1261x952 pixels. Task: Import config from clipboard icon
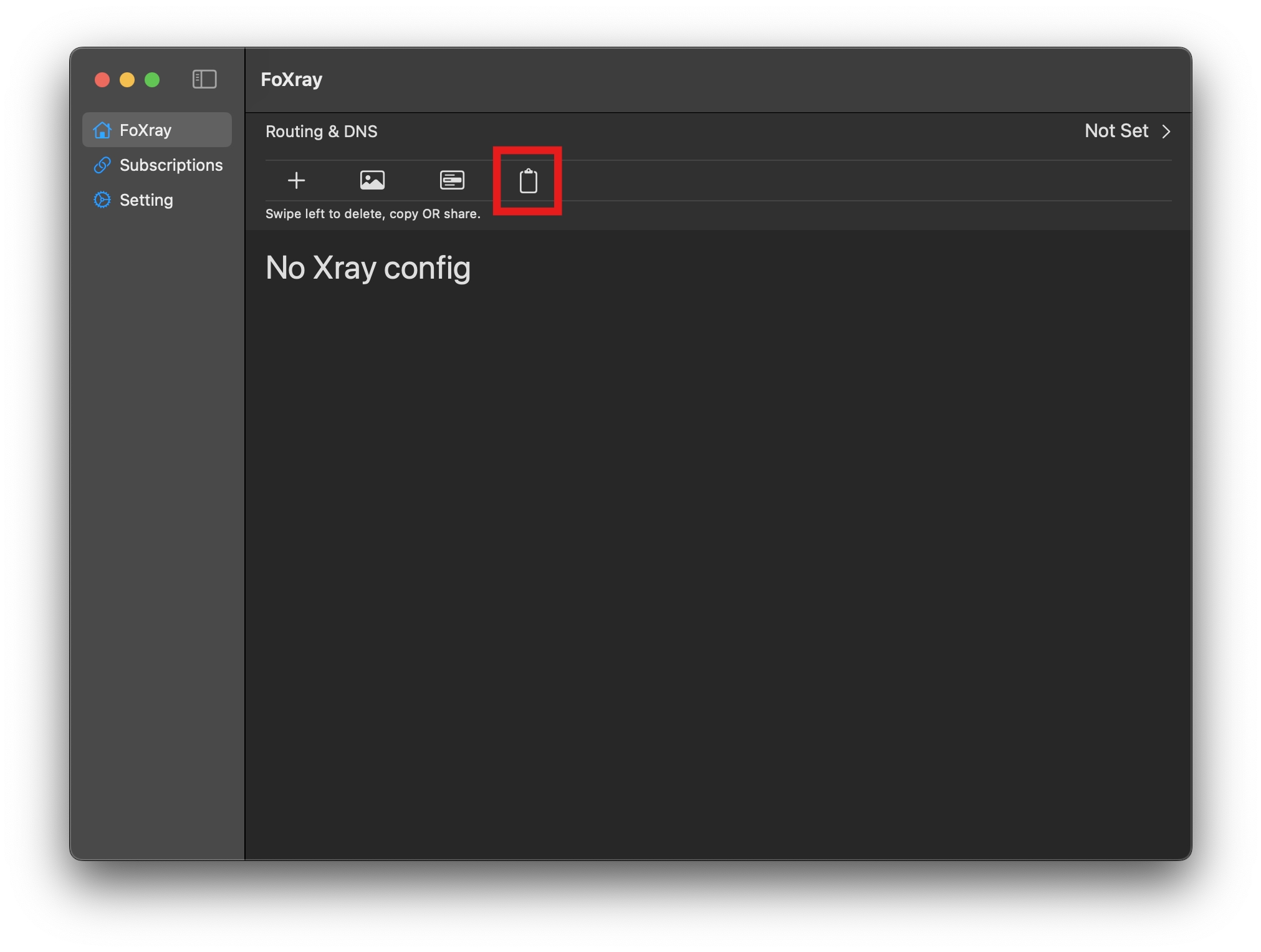click(528, 181)
